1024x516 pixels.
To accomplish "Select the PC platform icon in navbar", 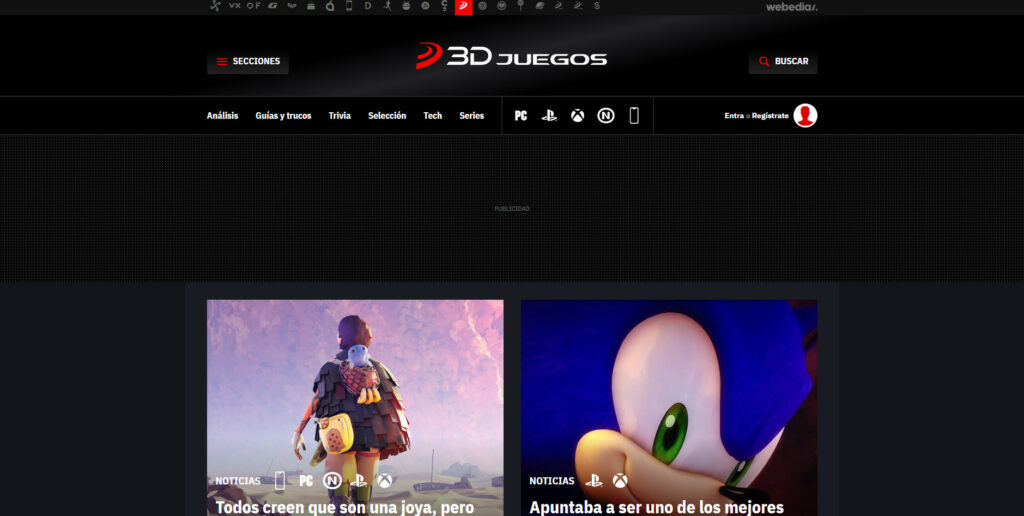I will pyautogui.click(x=520, y=116).
